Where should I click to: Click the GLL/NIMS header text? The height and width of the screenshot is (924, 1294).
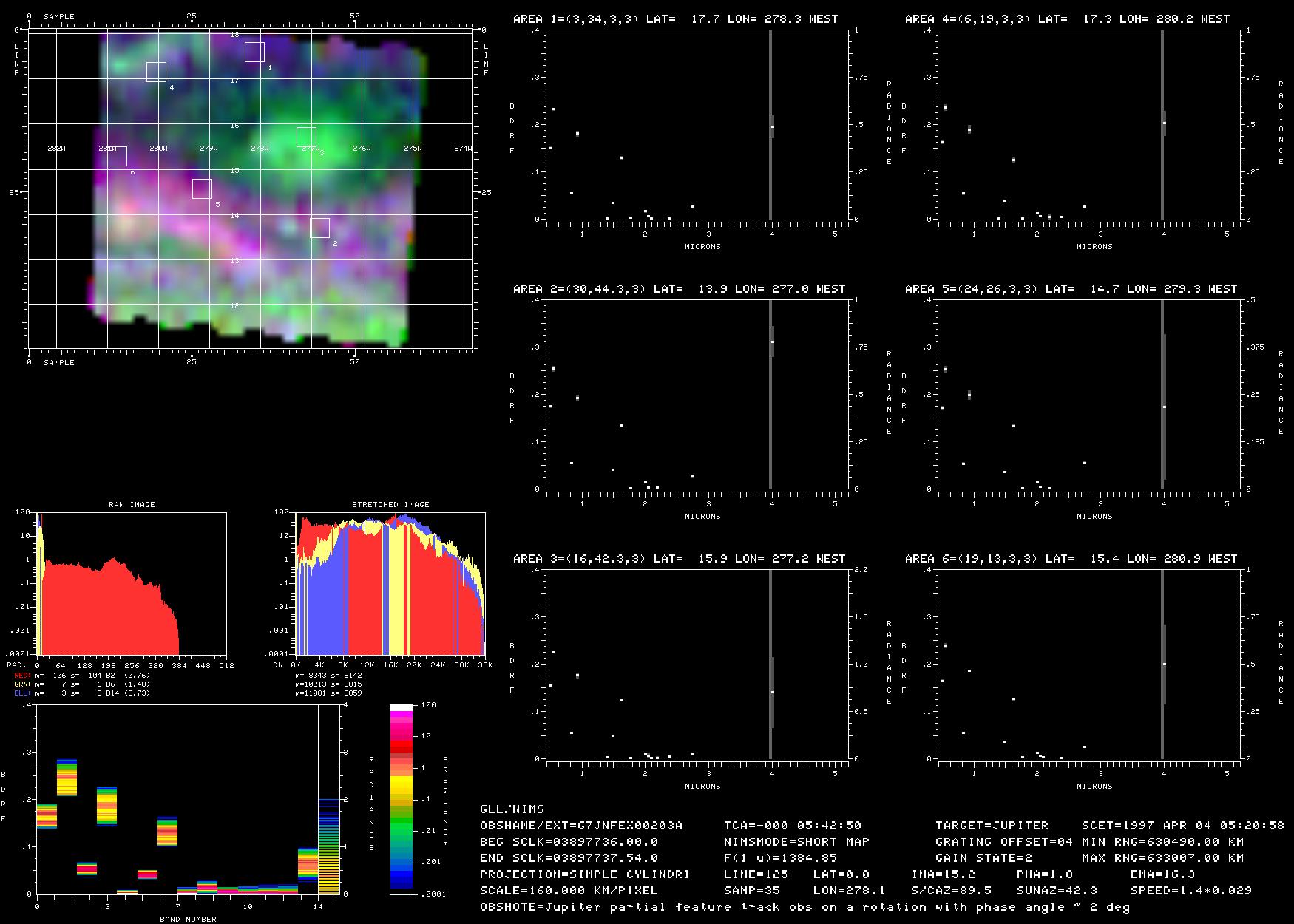512,809
